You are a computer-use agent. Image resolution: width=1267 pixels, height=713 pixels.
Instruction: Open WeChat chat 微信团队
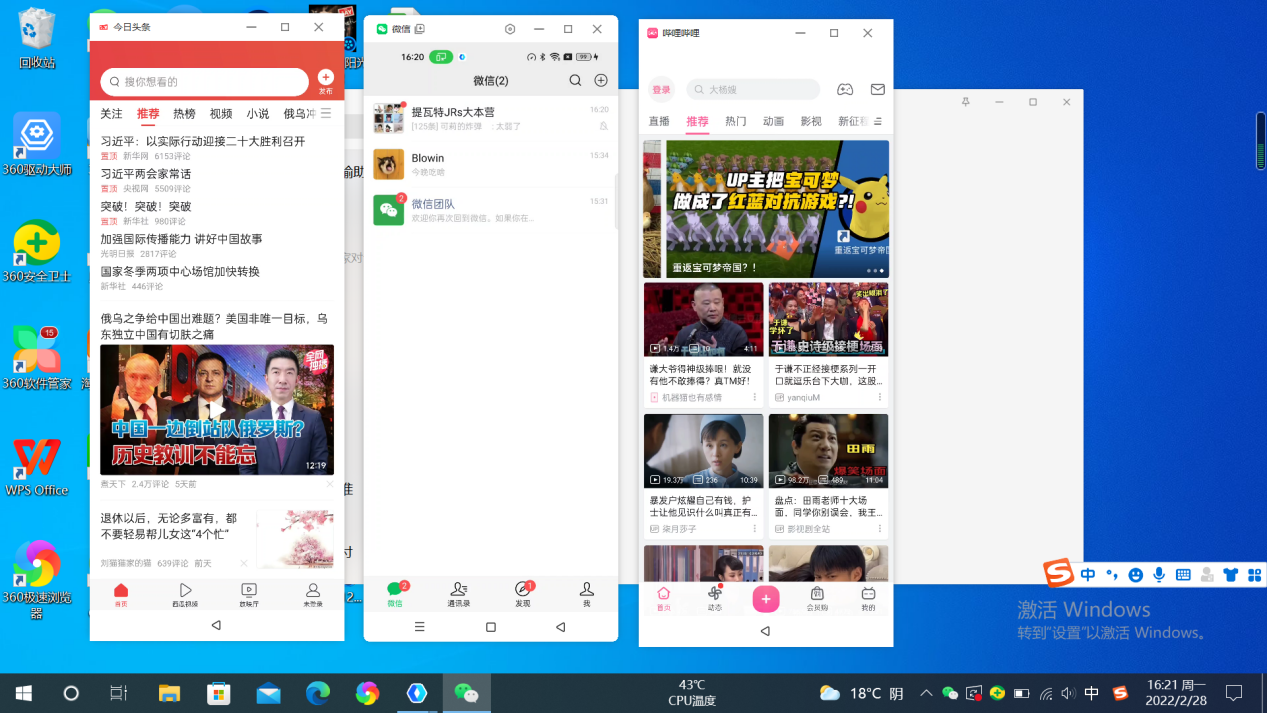coord(490,210)
